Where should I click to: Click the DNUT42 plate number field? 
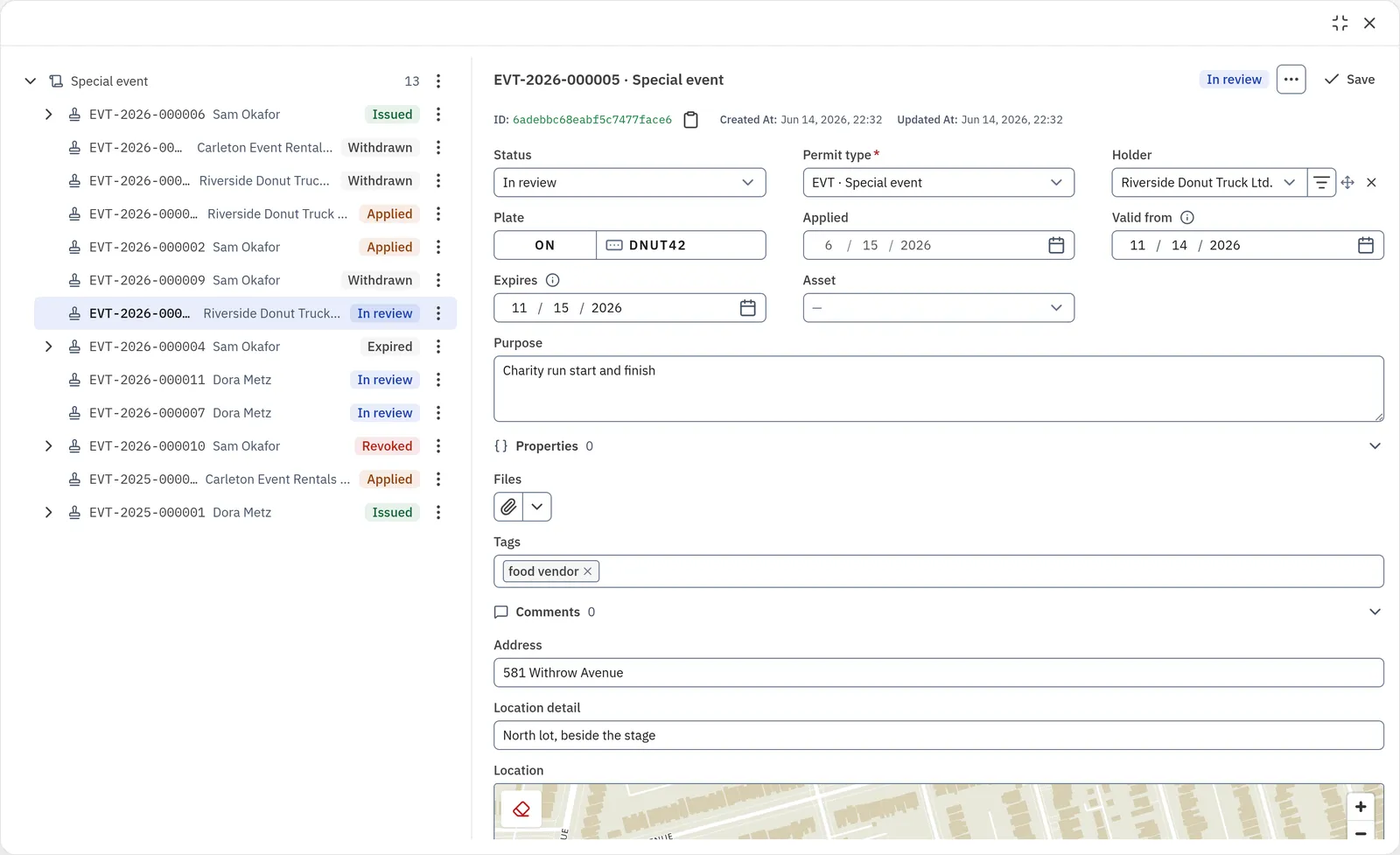pyautogui.click(x=681, y=246)
